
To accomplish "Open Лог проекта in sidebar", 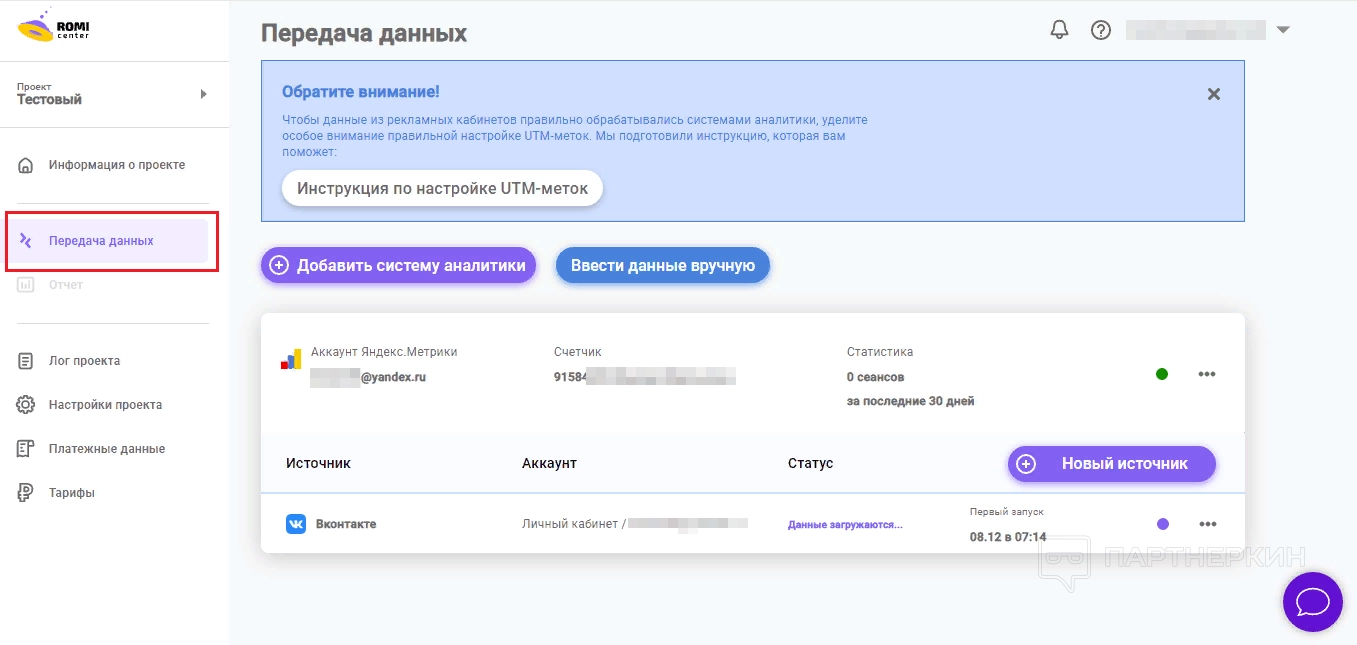I will point(84,361).
